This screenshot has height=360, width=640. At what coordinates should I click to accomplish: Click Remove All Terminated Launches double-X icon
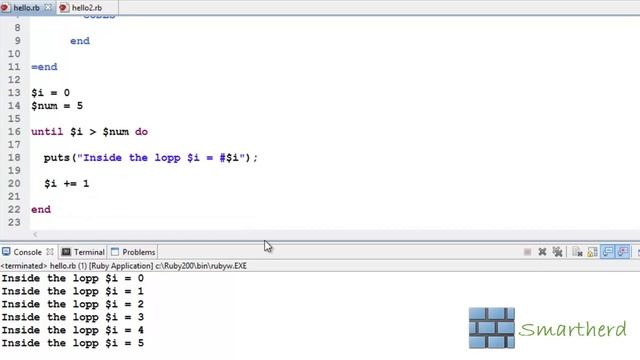pyautogui.click(x=558, y=252)
